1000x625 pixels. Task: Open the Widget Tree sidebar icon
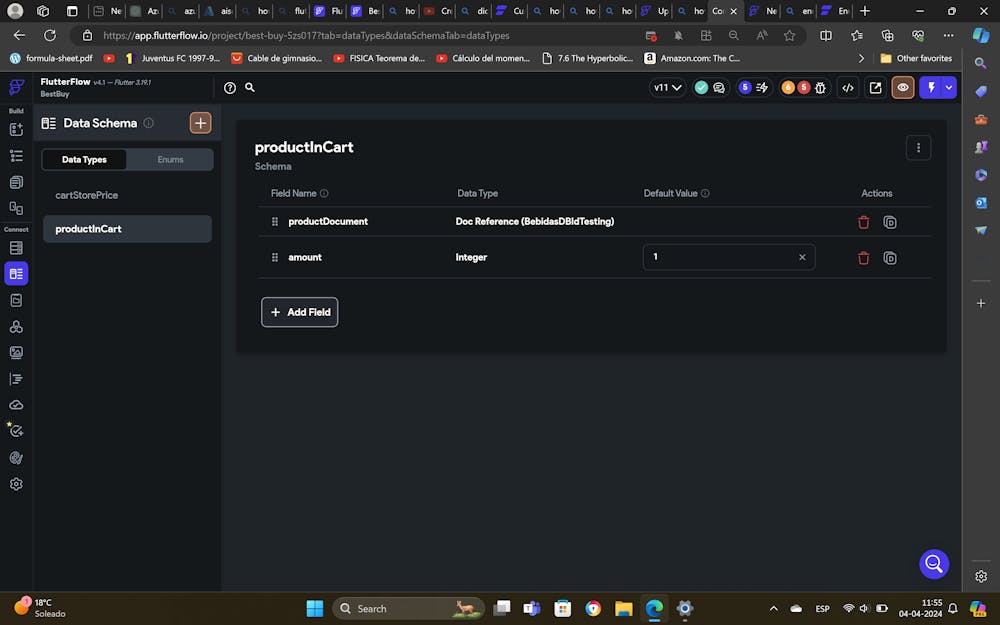coord(16,156)
